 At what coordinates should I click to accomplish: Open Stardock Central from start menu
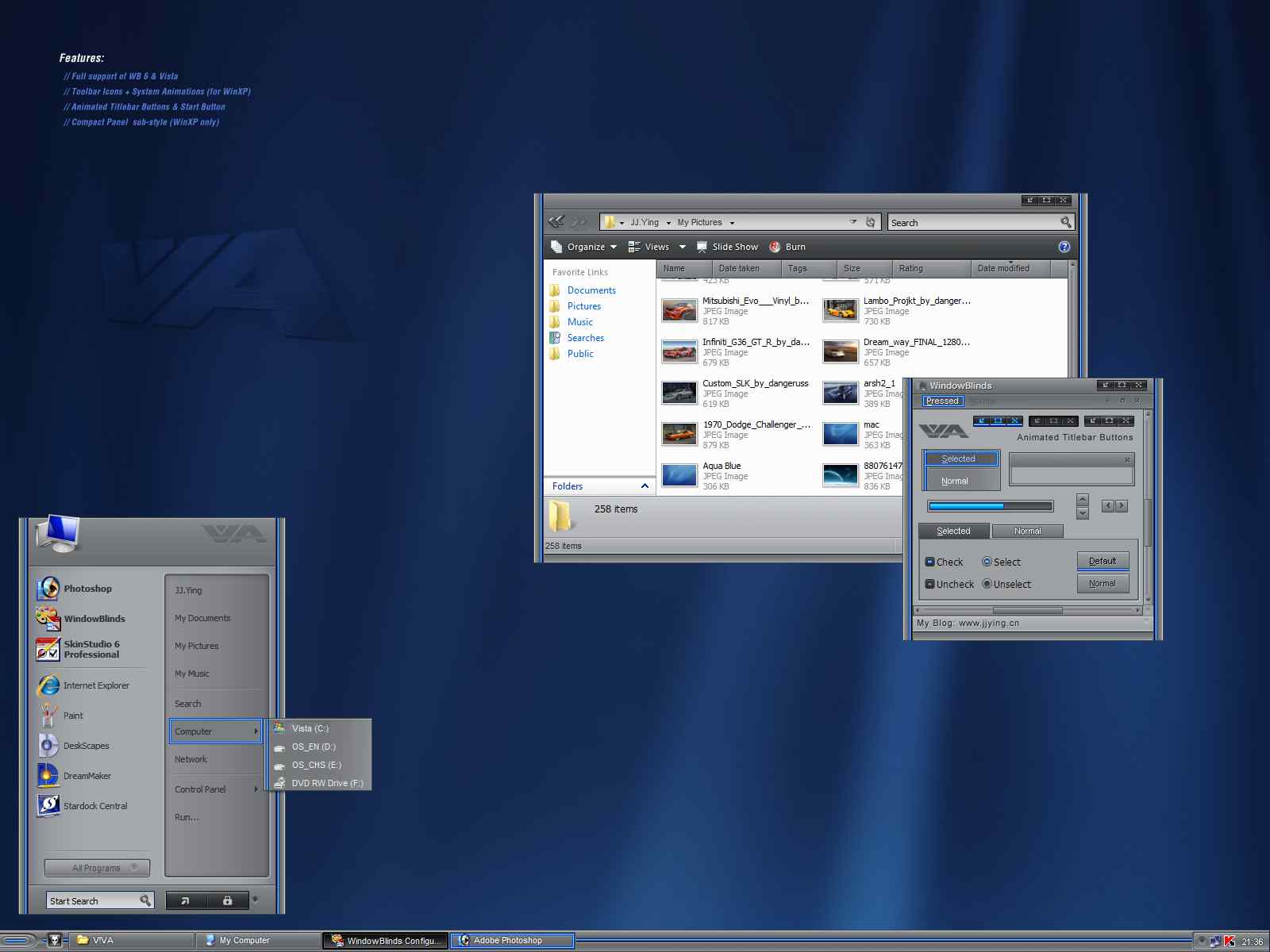point(82,806)
